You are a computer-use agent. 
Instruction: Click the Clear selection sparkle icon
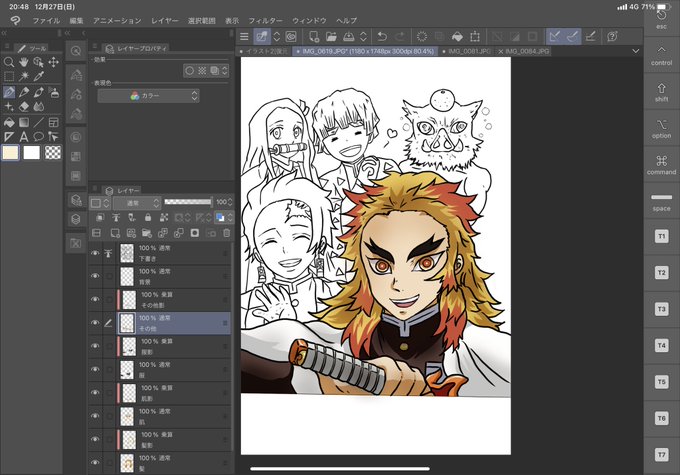pyautogui.click(x=422, y=36)
